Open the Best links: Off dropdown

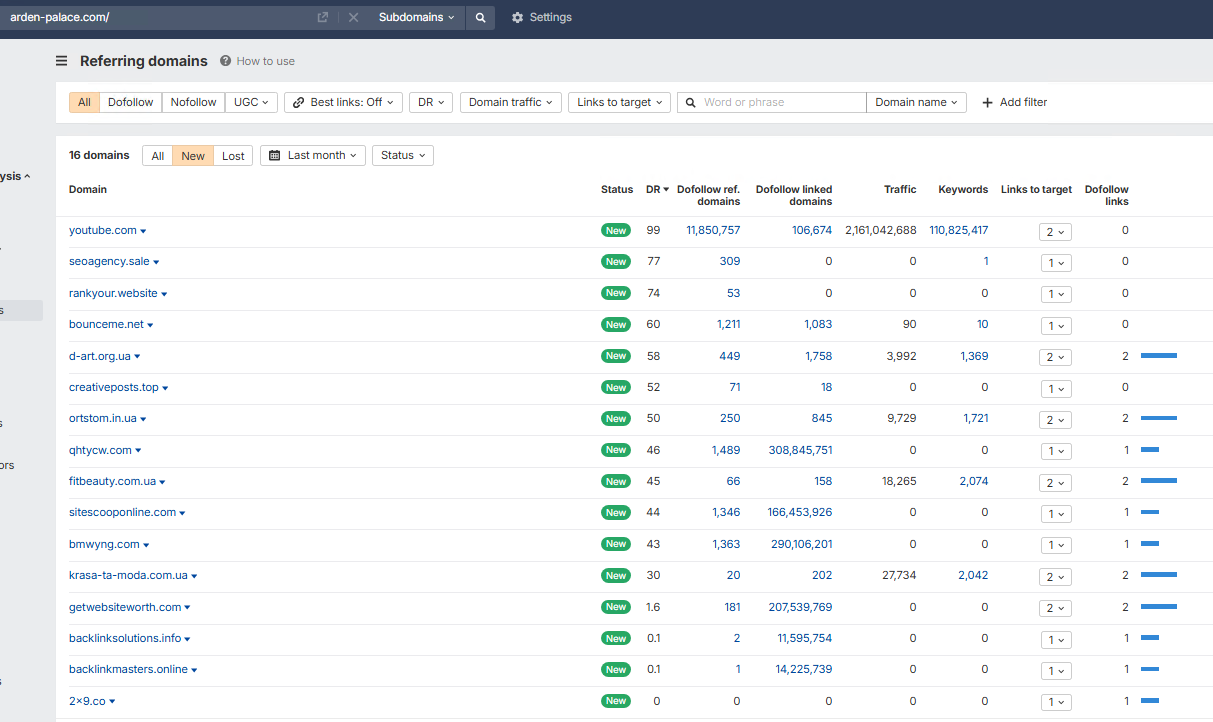346,102
